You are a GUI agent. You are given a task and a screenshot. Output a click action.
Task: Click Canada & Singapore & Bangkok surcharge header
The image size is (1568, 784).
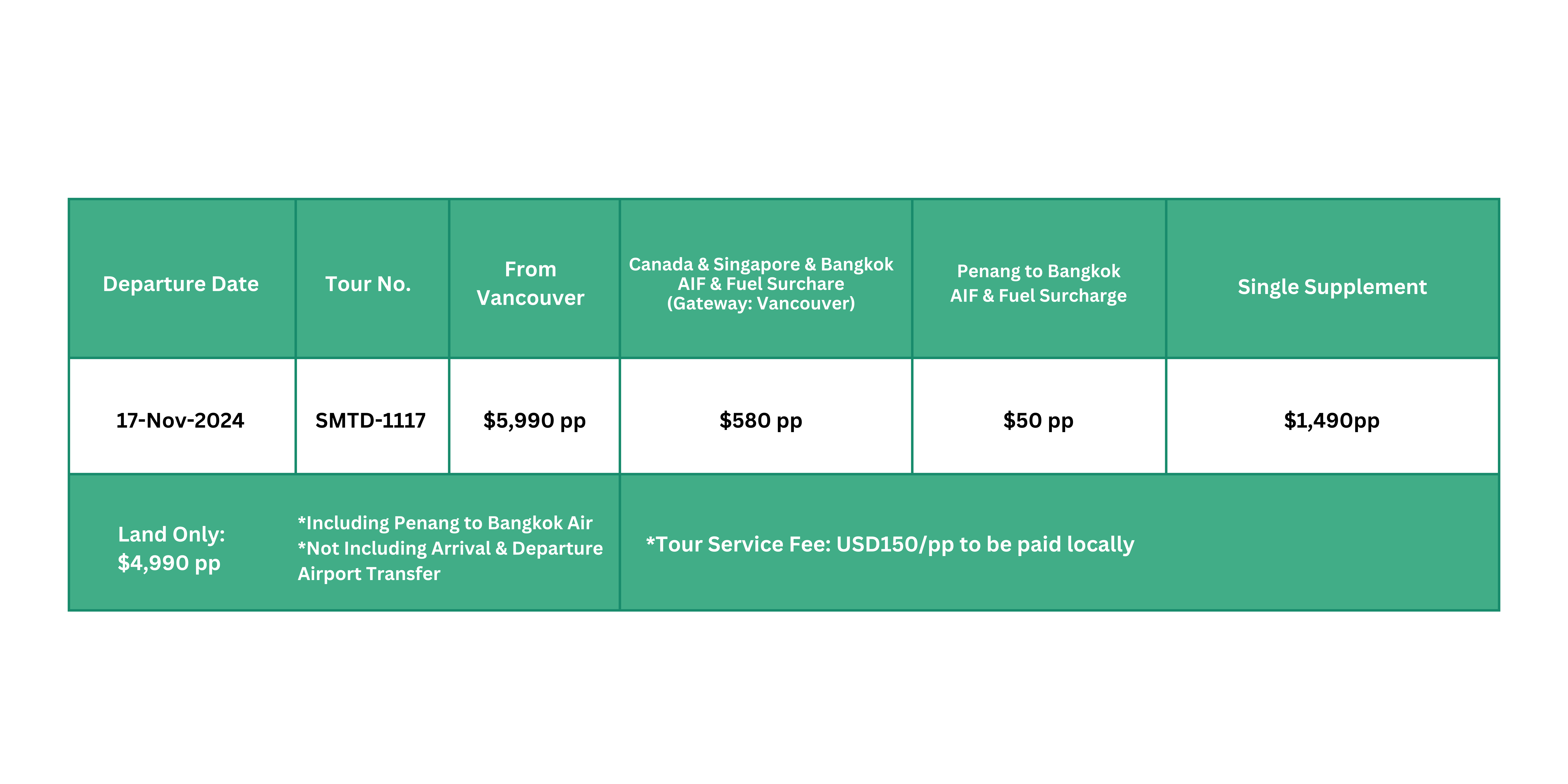(x=761, y=284)
